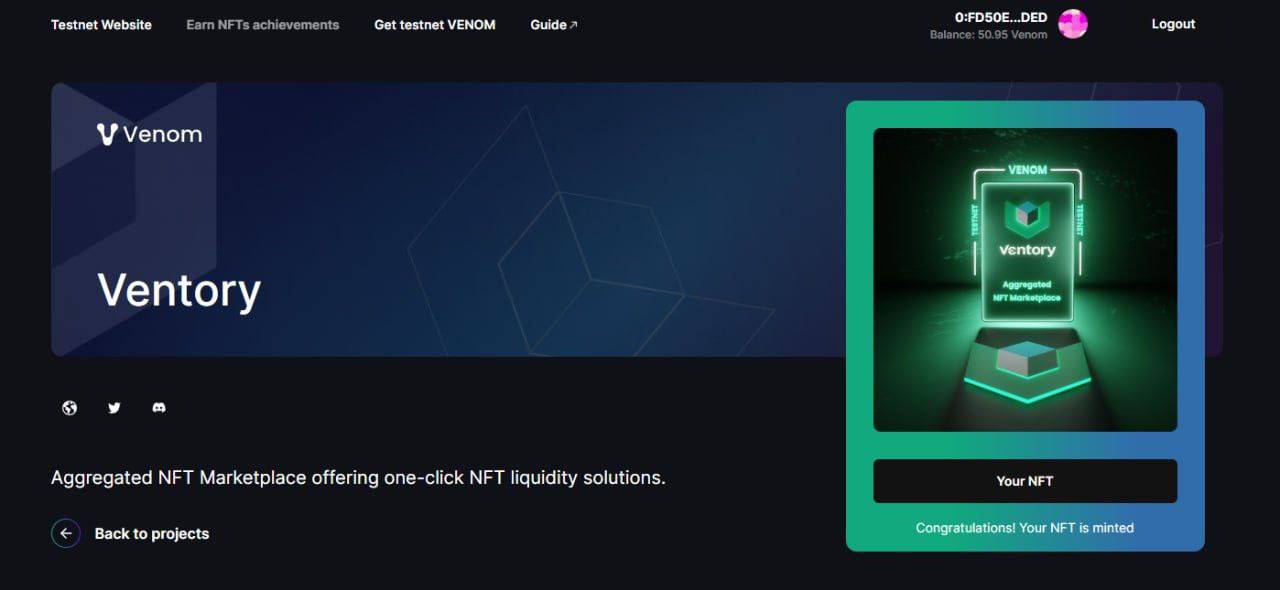This screenshot has width=1280, height=590.
Task: Click the circled back arrow icon
Action: [66, 533]
